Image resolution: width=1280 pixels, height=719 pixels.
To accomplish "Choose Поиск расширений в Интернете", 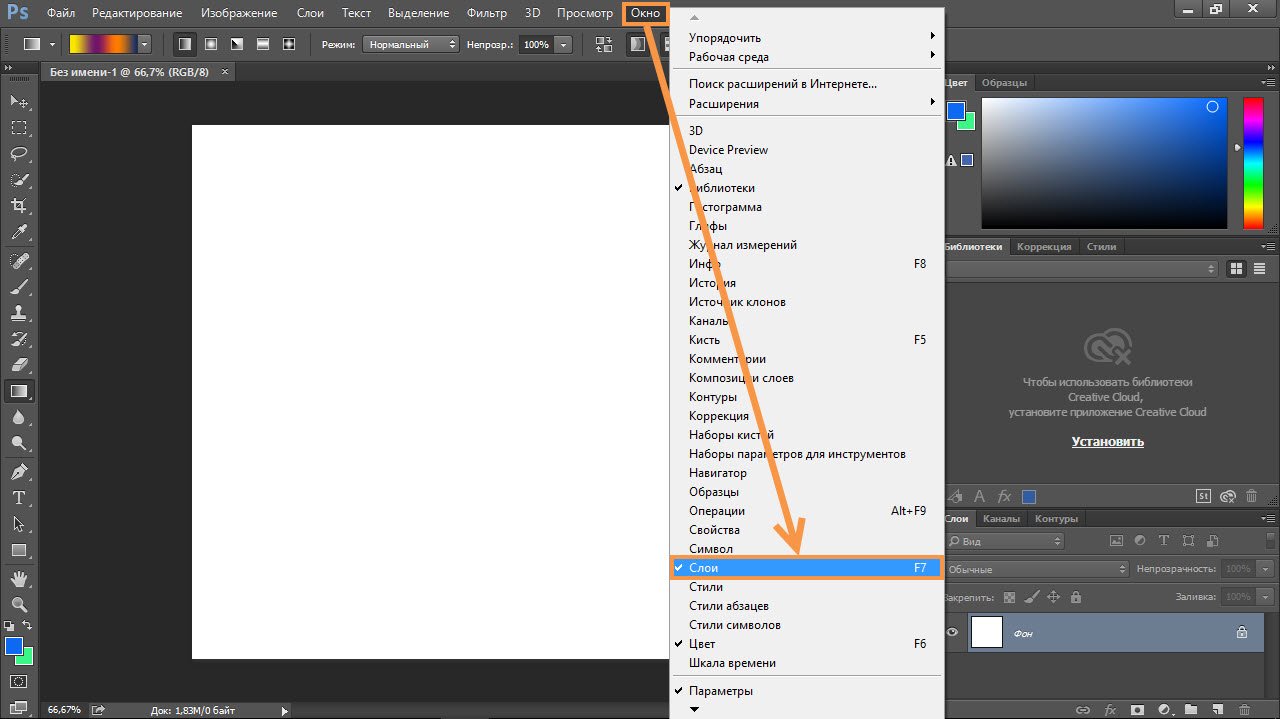I will click(x=782, y=84).
